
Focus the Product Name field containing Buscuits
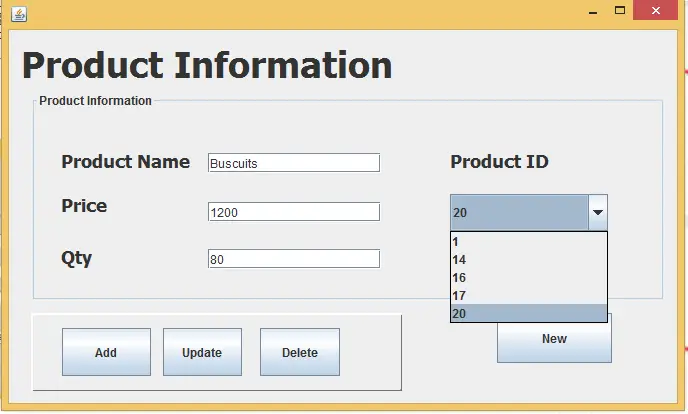coord(294,163)
